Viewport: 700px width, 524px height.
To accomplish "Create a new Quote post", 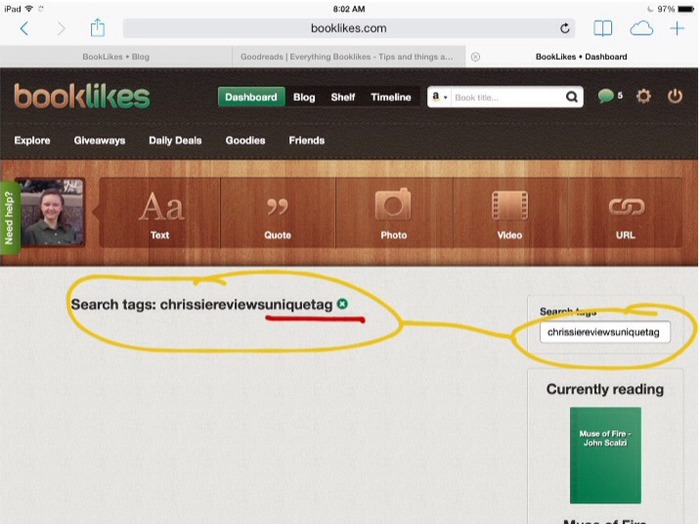I will tap(277, 213).
